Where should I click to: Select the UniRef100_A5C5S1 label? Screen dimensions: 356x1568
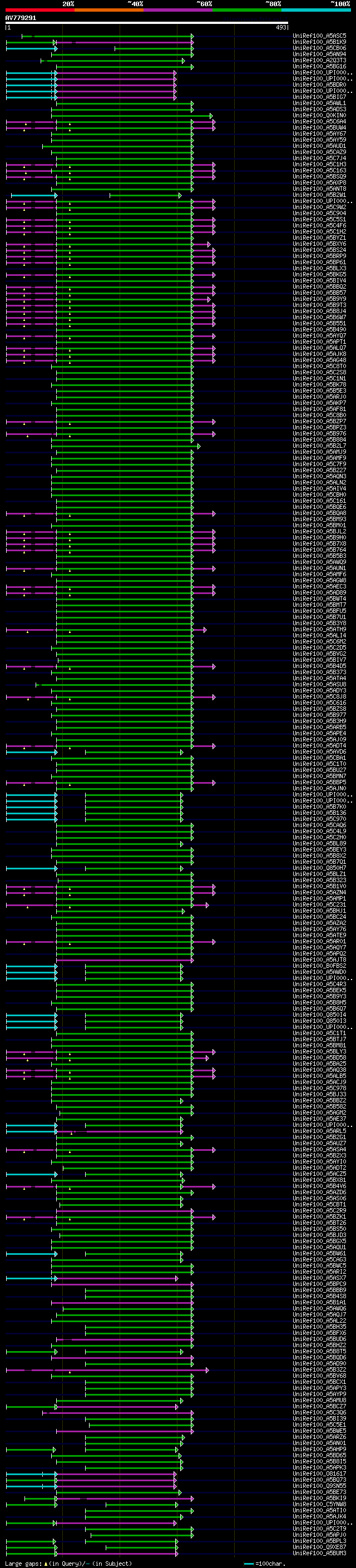coord(319,220)
